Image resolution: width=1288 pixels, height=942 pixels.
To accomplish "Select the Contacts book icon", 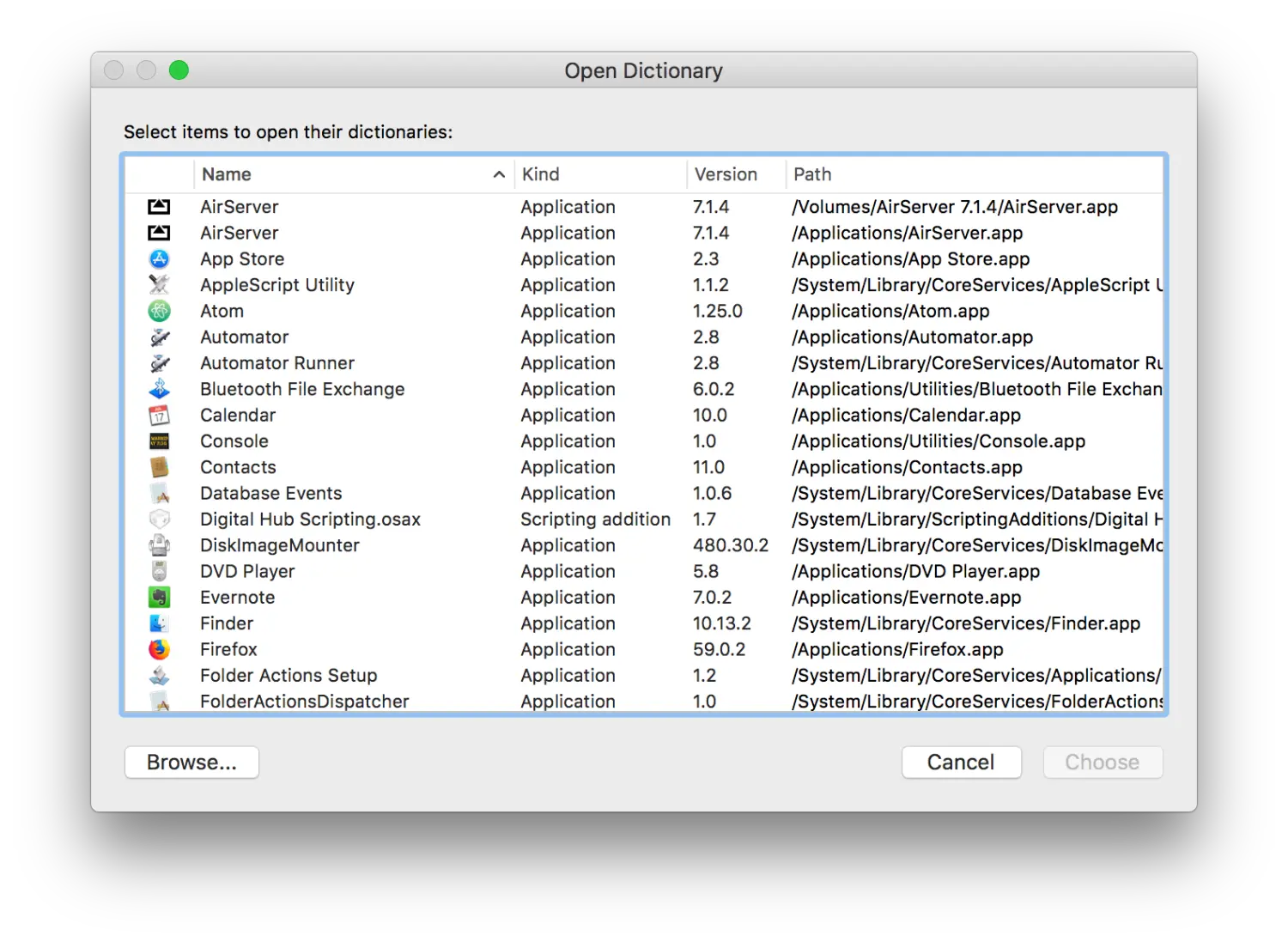I will point(159,467).
